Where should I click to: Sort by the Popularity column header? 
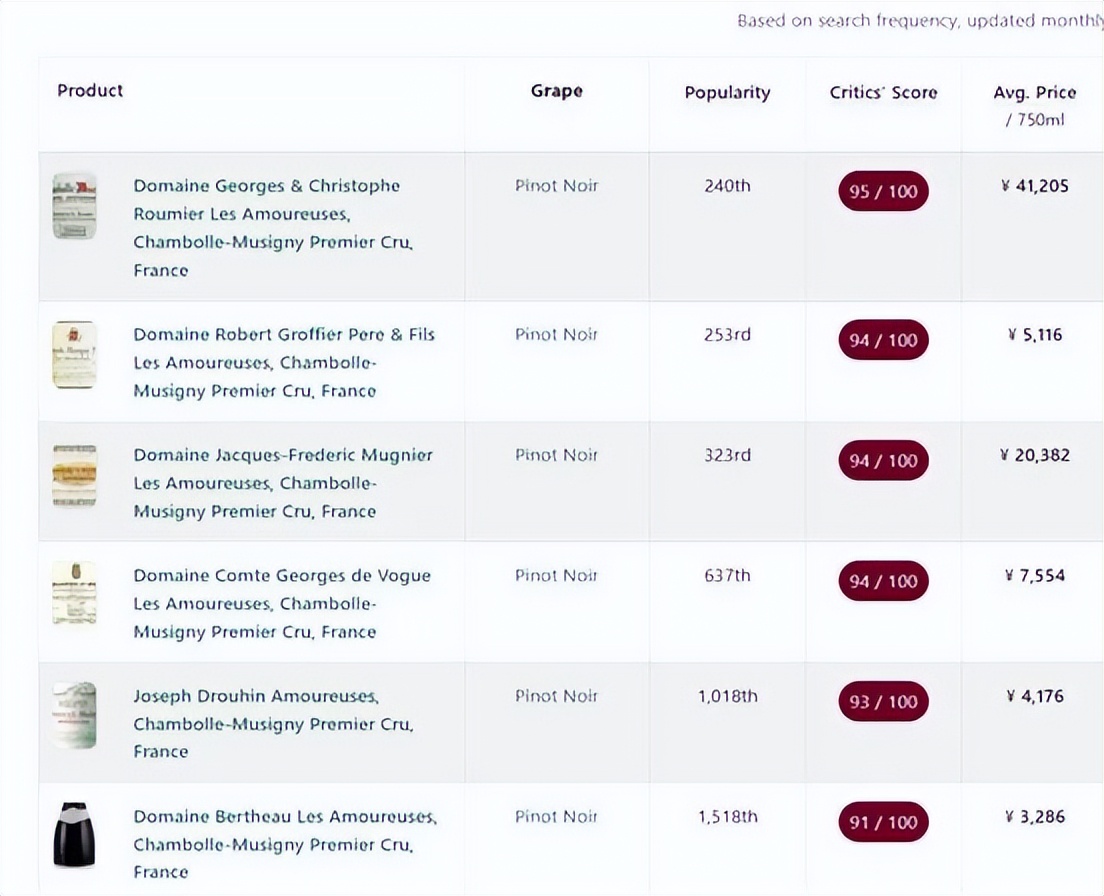(x=727, y=93)
